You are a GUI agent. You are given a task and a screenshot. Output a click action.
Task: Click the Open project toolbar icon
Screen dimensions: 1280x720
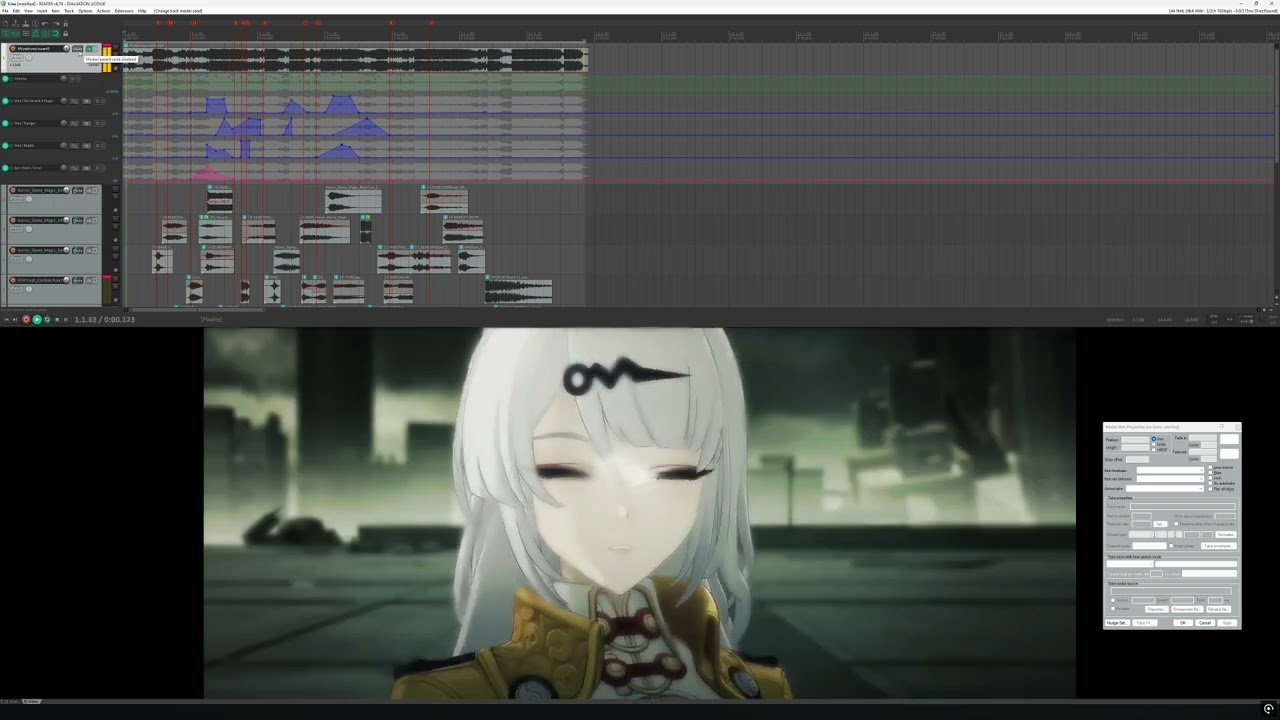pos(15,23)
